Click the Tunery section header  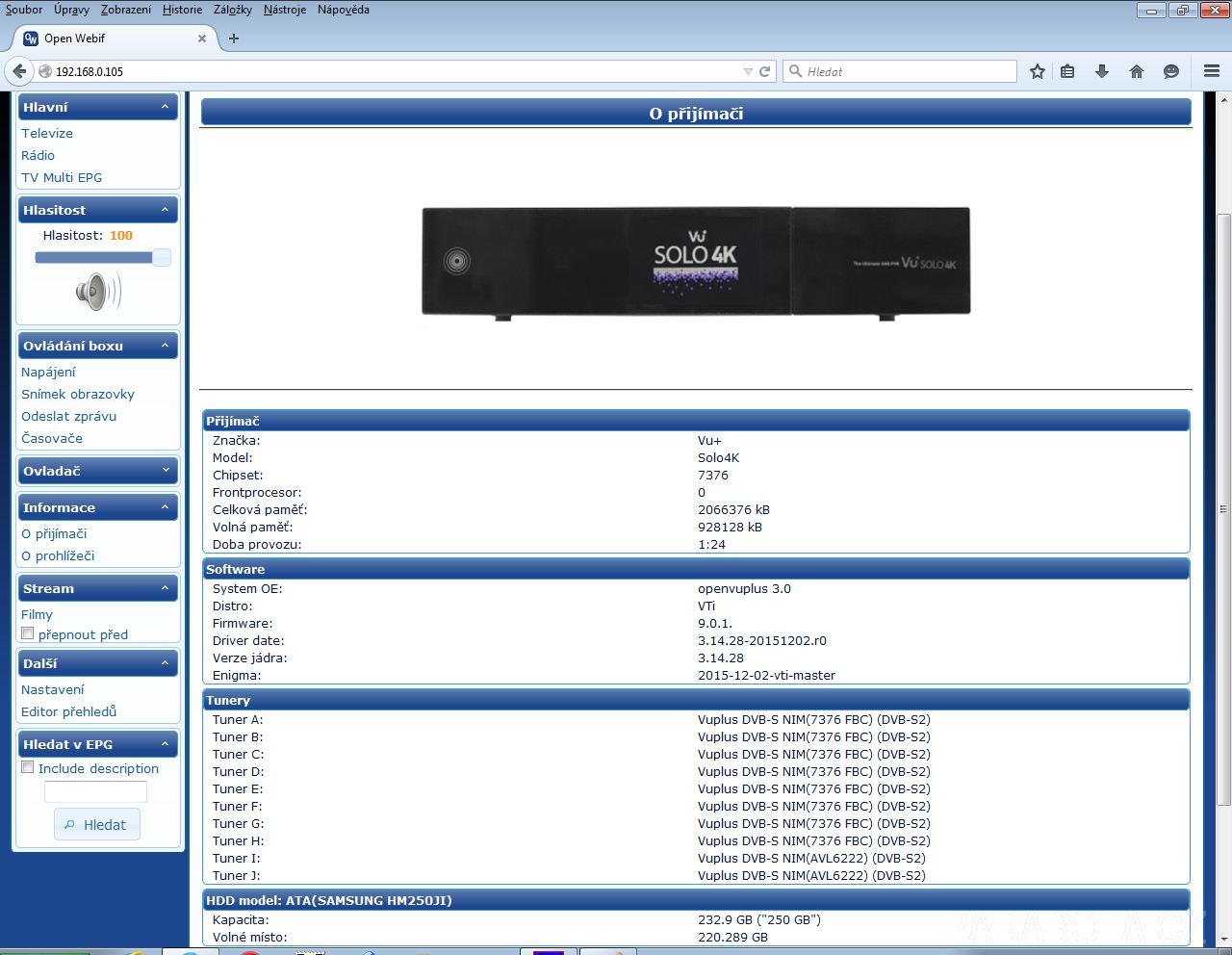tap(696, 700)
